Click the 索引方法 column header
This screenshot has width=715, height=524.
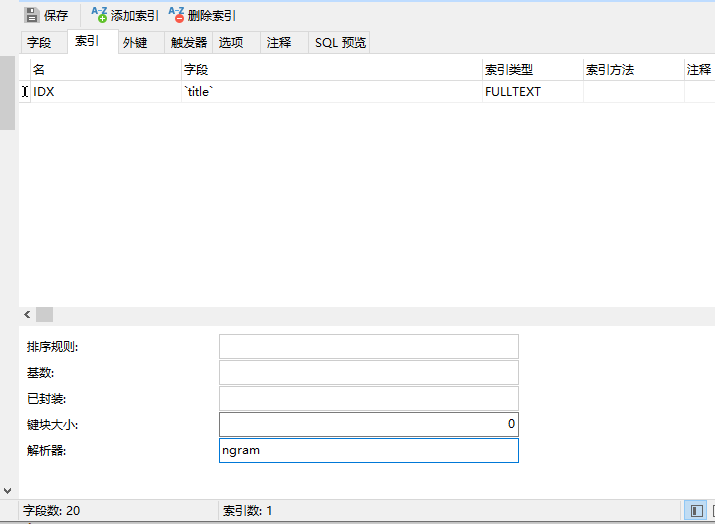[x=633, y=69]
